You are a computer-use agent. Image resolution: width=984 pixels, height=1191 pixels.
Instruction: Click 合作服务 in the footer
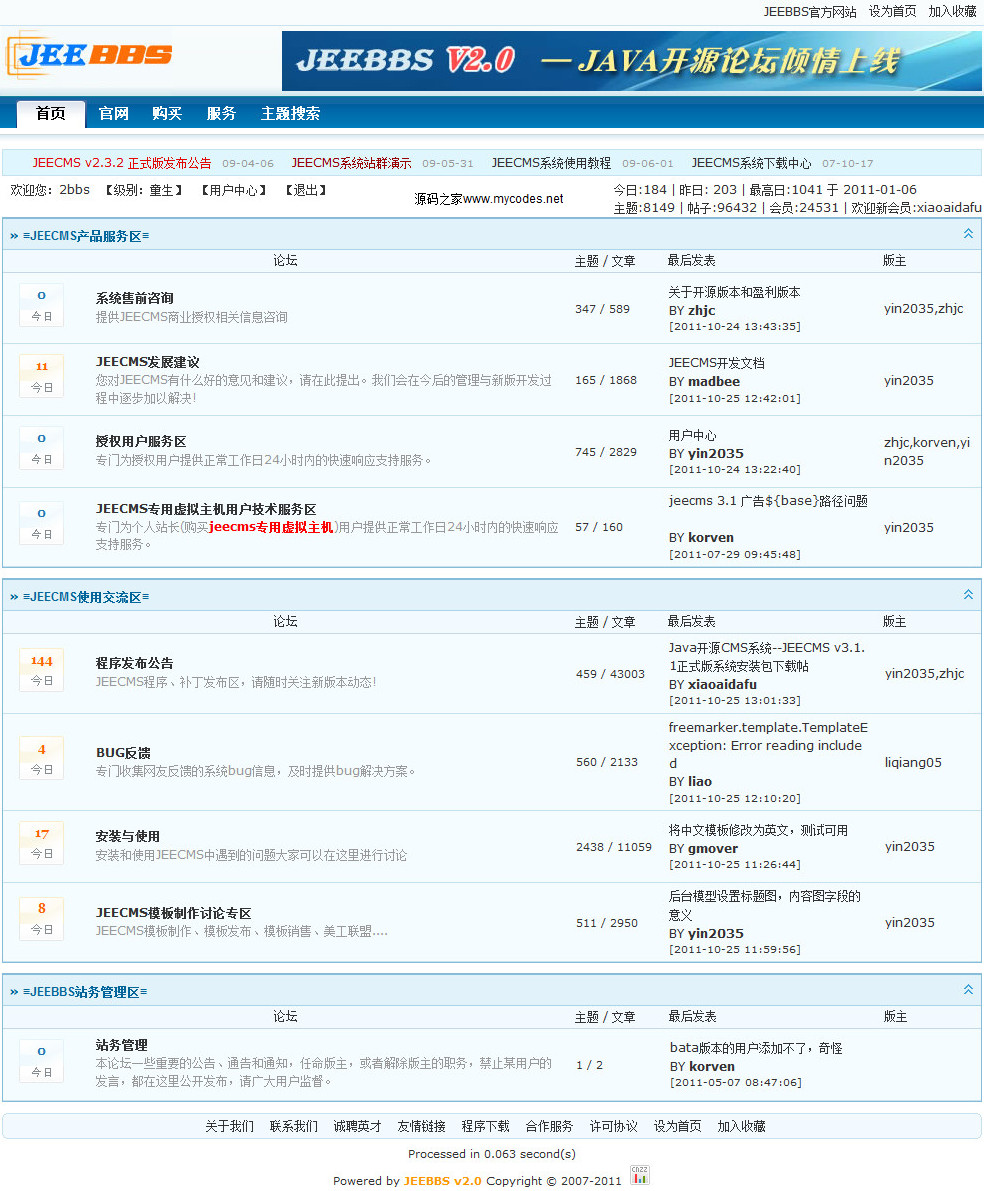(549, 1126)
